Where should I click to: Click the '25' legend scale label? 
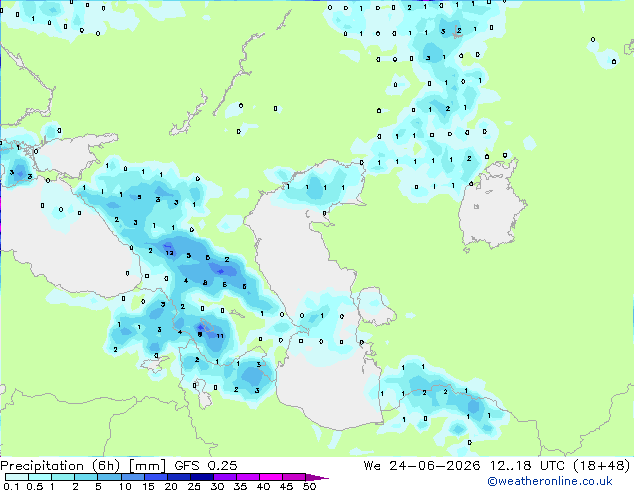(194, 486)
